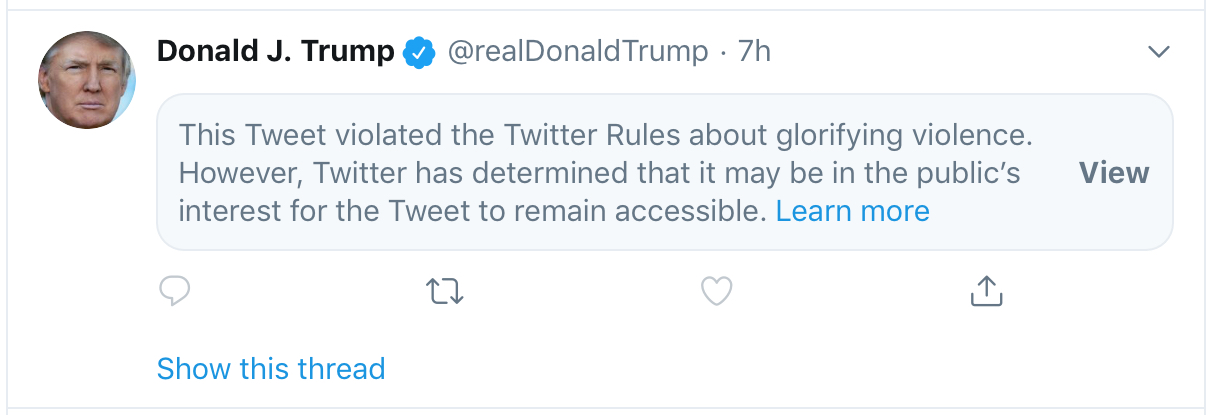Viewport: 1218px width, 415px height.
Task: Open the @realDonaldTrump handle link
Action: (x=578, y=52)
